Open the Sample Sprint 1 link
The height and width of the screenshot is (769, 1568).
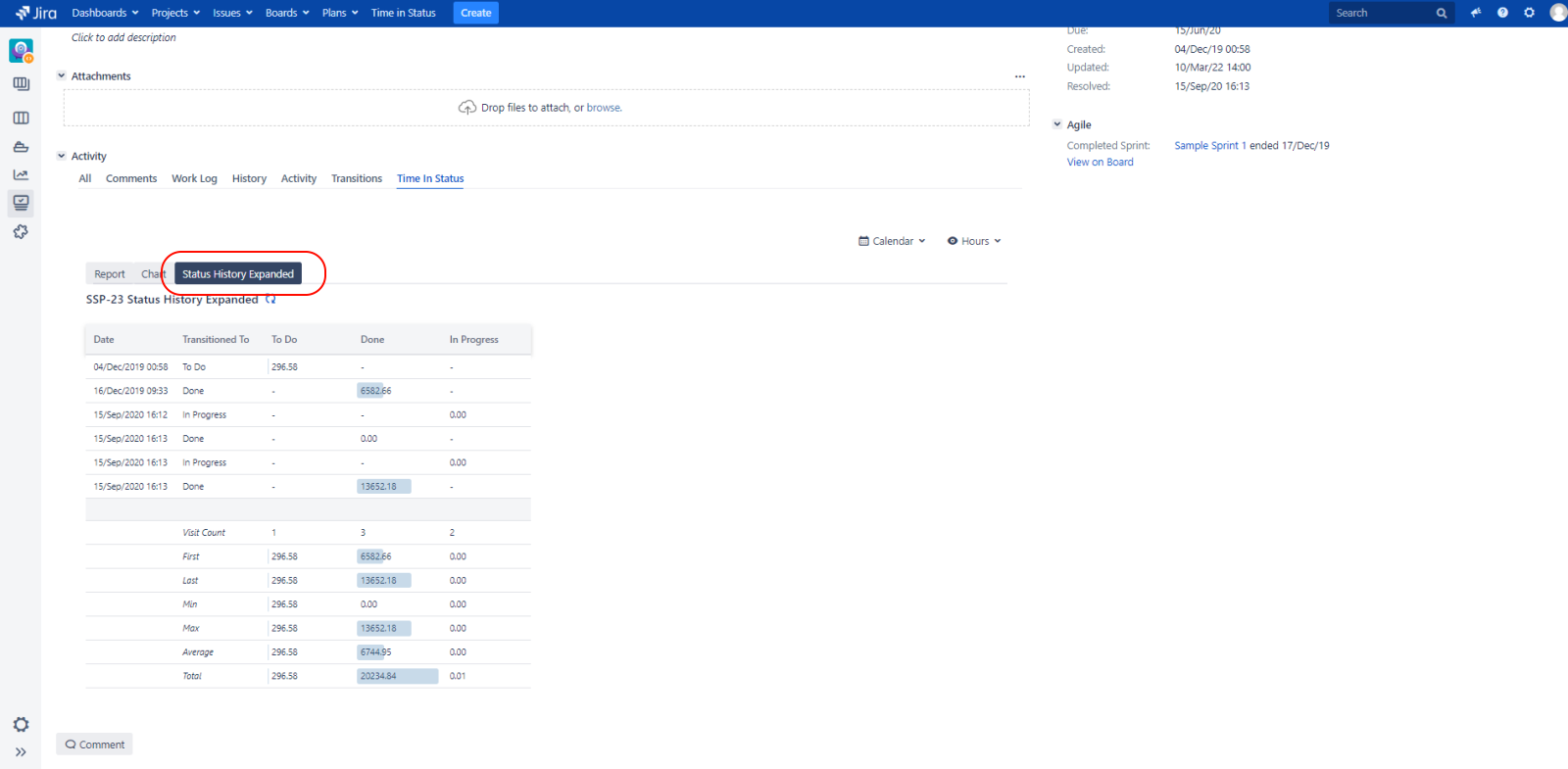tap(1210, 146)
